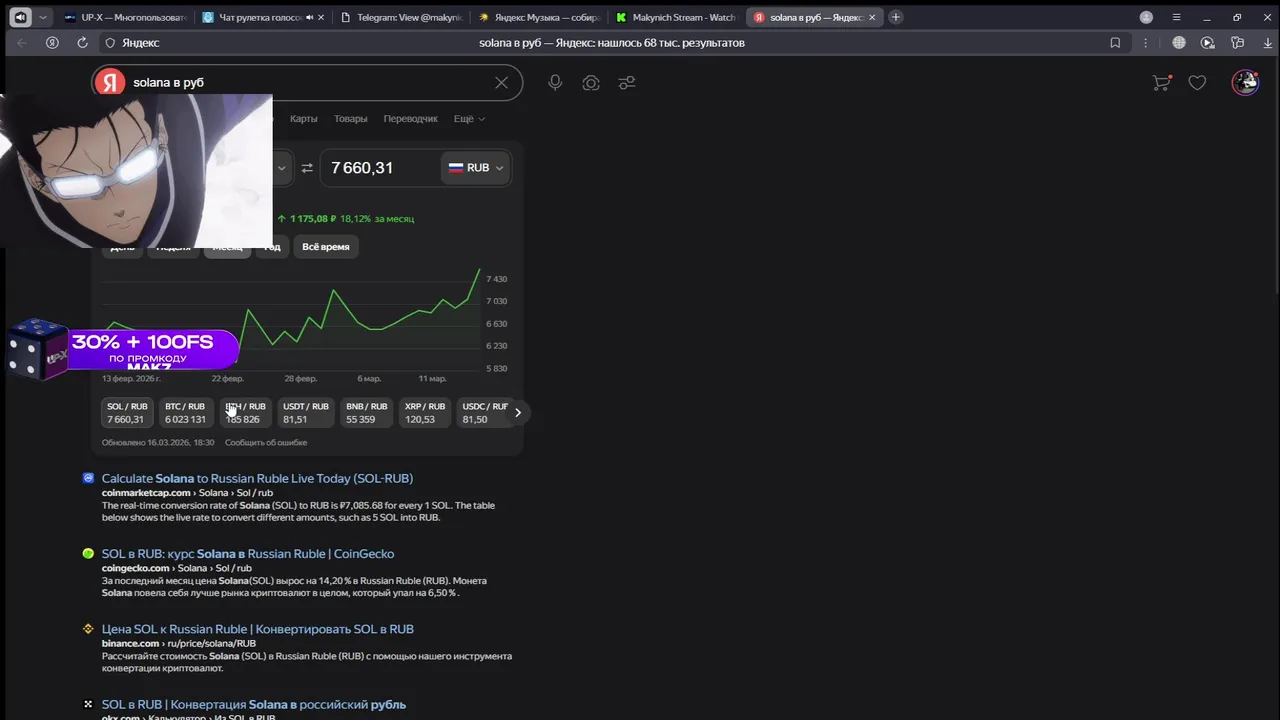The height and width of the screenshot is (720, 1280).
Task: Open the 'Карты' search category
Action: tap(303, 118)
